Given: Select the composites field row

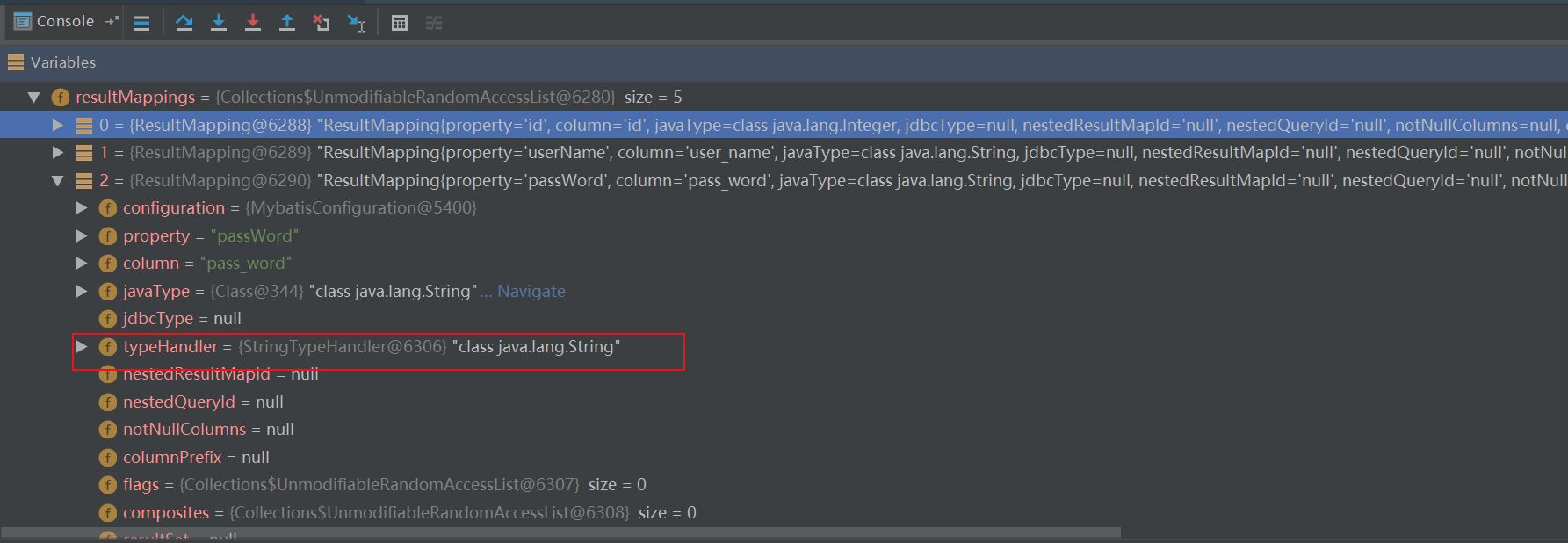Looking at the screenshot, I should pyautogui.click(x=166, y=513).
